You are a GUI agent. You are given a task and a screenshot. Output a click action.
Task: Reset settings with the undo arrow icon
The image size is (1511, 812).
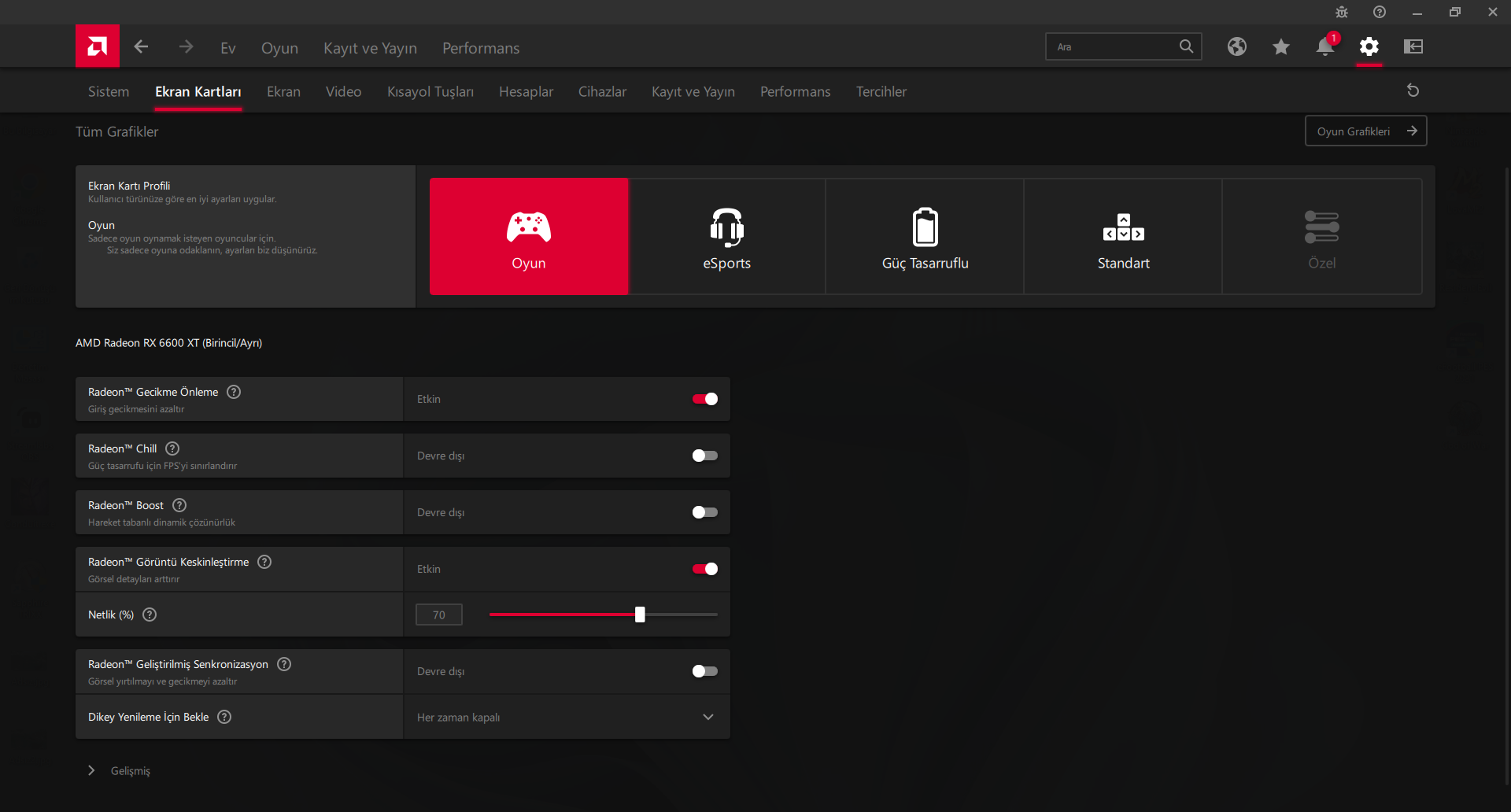[1413, 90]
